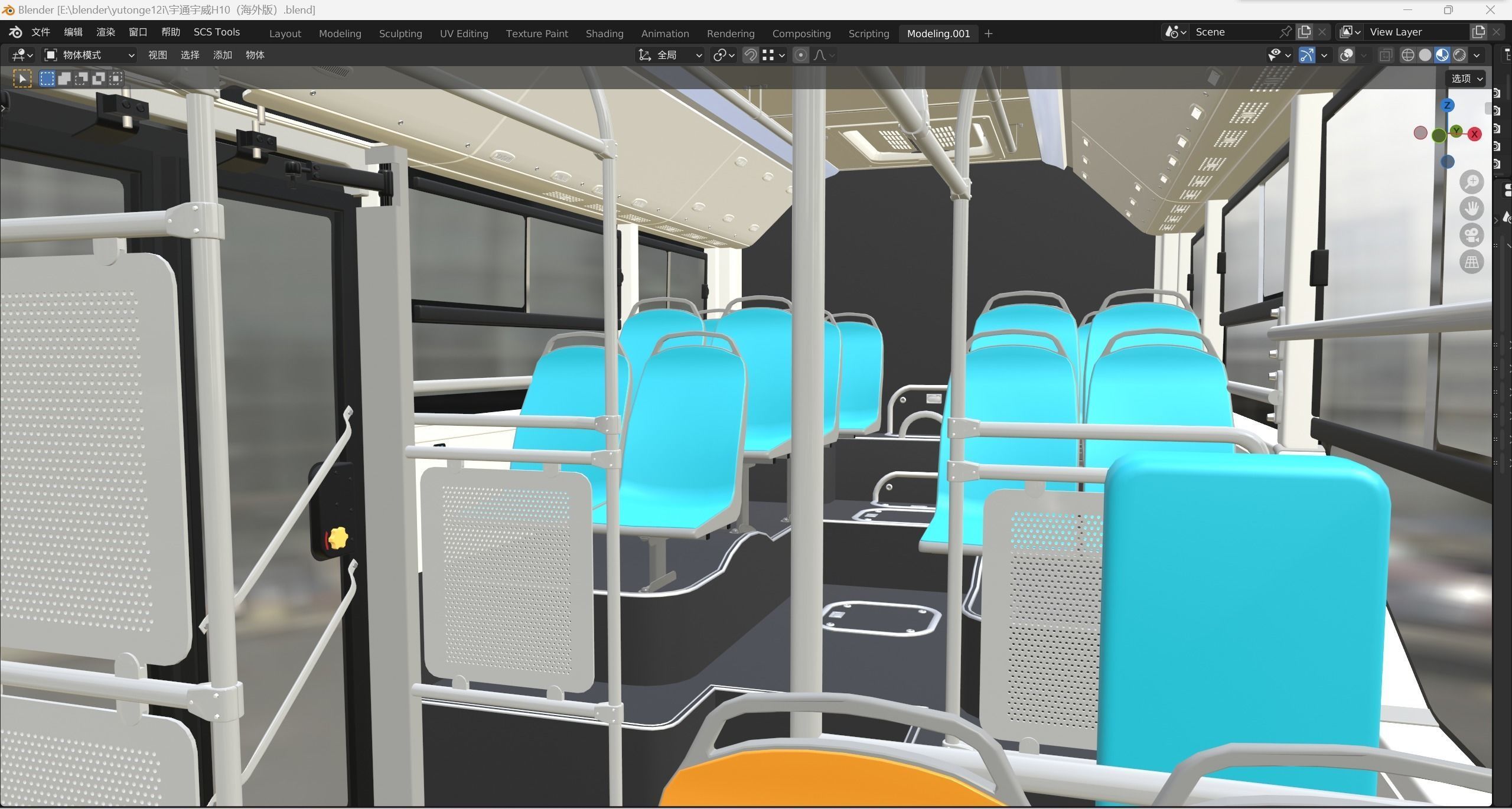1512x809 pixels.
Task: Choose the subtract-selection mode icon
Action: 81,79
